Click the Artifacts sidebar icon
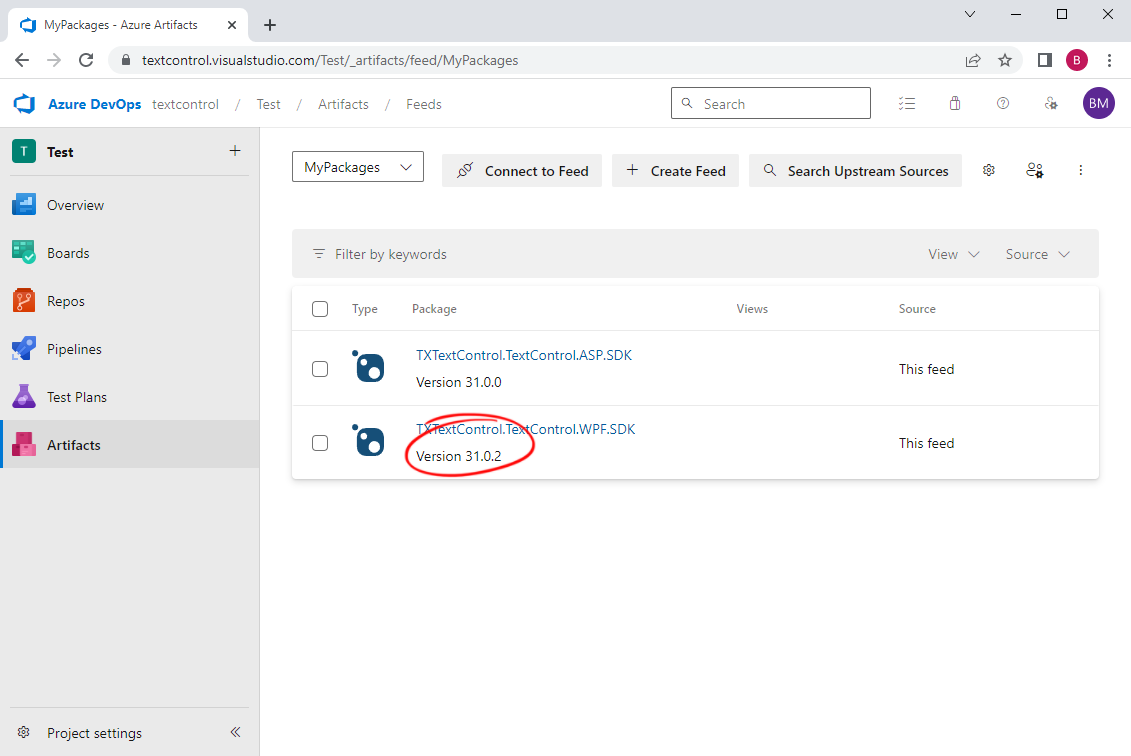The image size is (1131, 756). pos(24,444)
